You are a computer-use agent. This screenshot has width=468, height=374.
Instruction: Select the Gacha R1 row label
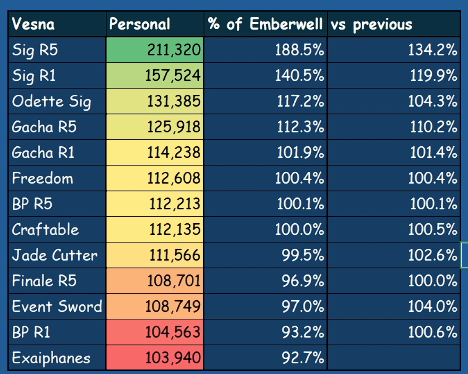(57, 152)
